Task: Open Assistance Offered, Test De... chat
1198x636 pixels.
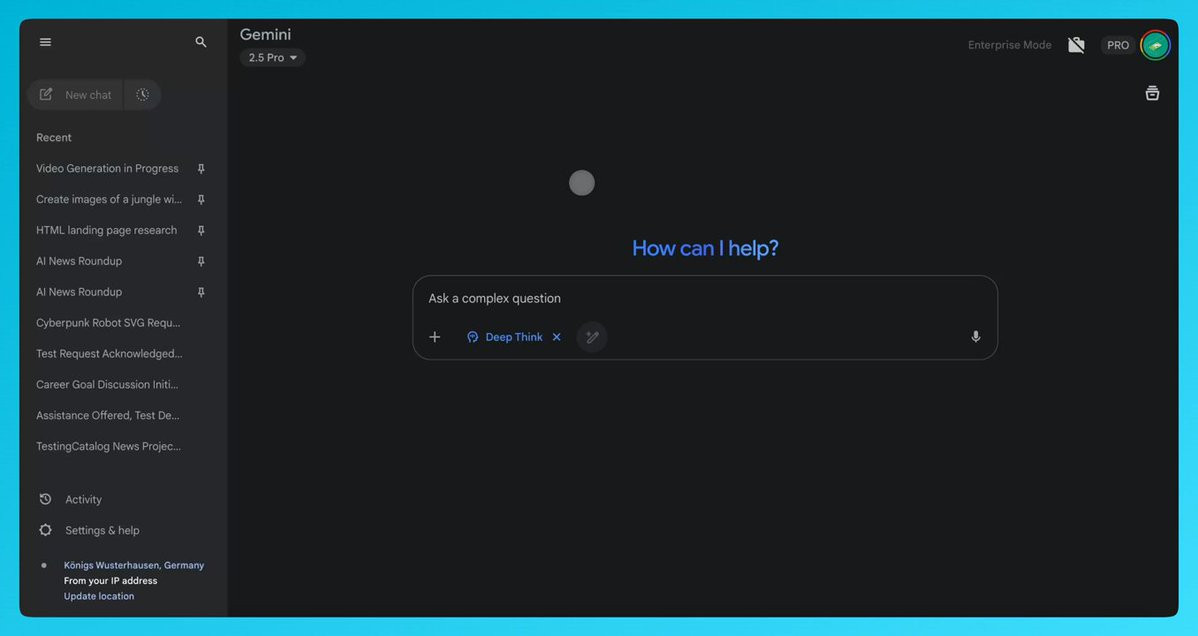Action: tap(108, 415)
